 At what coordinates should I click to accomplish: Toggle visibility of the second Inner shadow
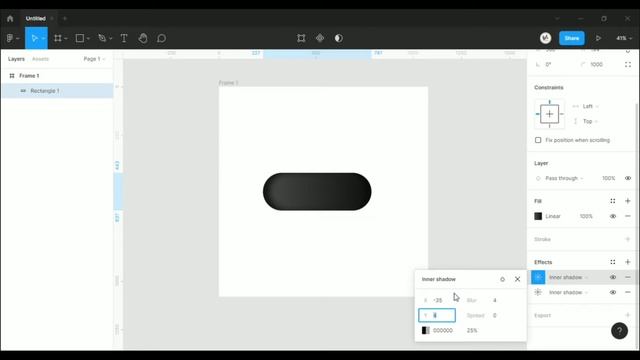point(613,292)
